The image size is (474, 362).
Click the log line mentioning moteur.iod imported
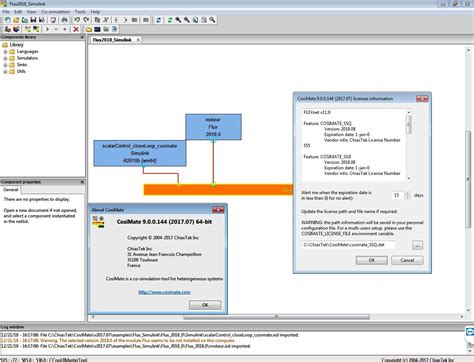[126, 346]
